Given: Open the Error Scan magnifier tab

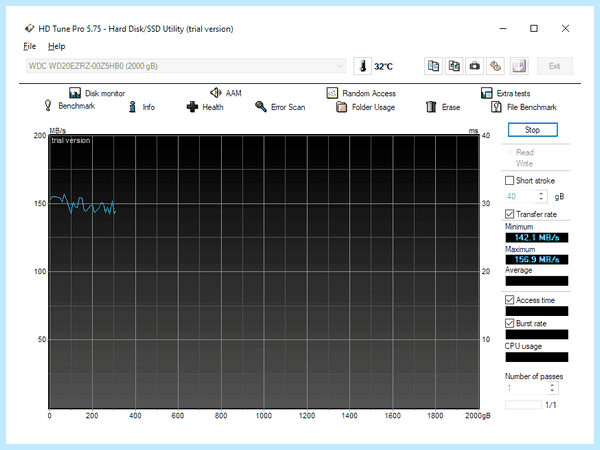Looking at the screenshot, I should click(x=280, y=107).
